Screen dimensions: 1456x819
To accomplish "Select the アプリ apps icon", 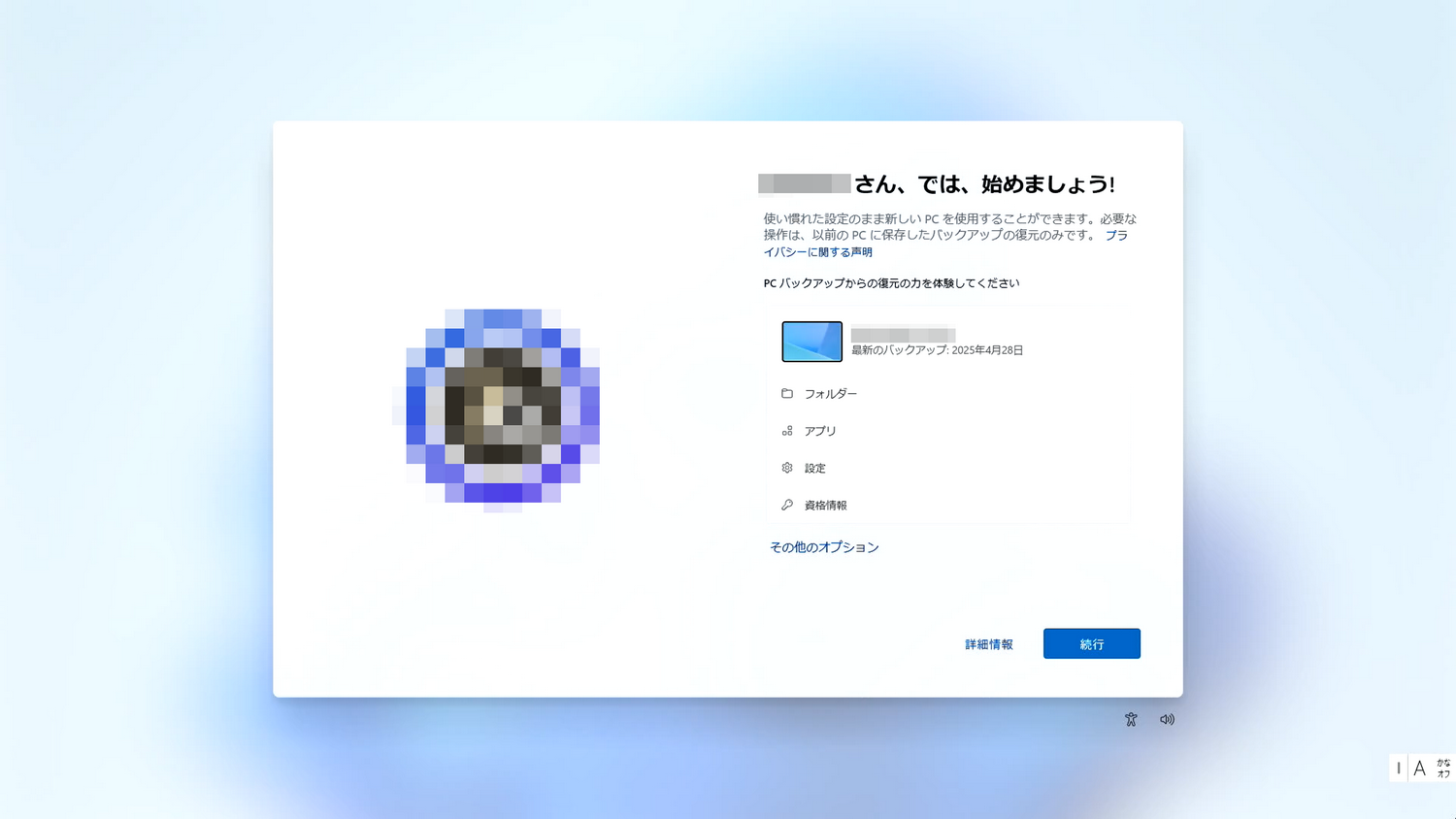I will (787, 430).
